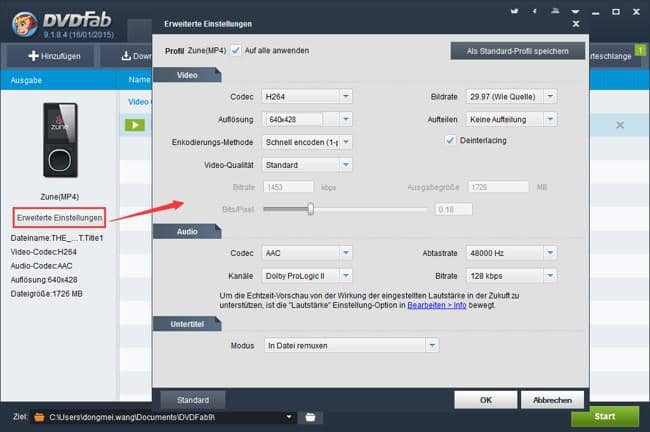
Task: Browse output folder with folder icon
Action: (x=310, y=417)
